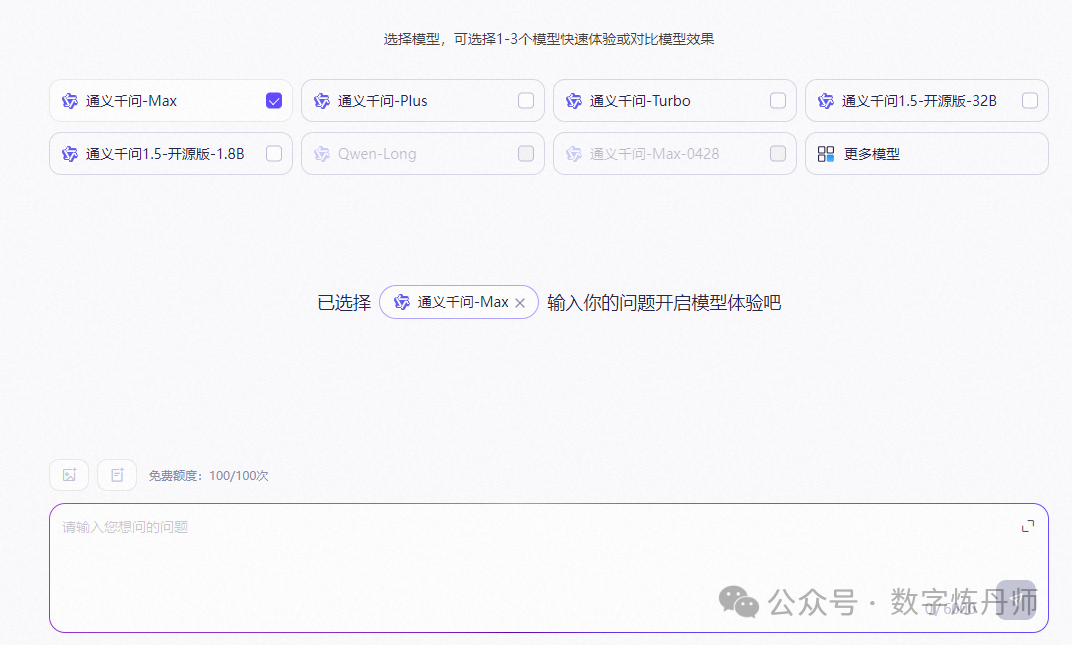Select the 通义千问-Turbo model label
The image size is (1072, 645).
[x=640, y=101]
